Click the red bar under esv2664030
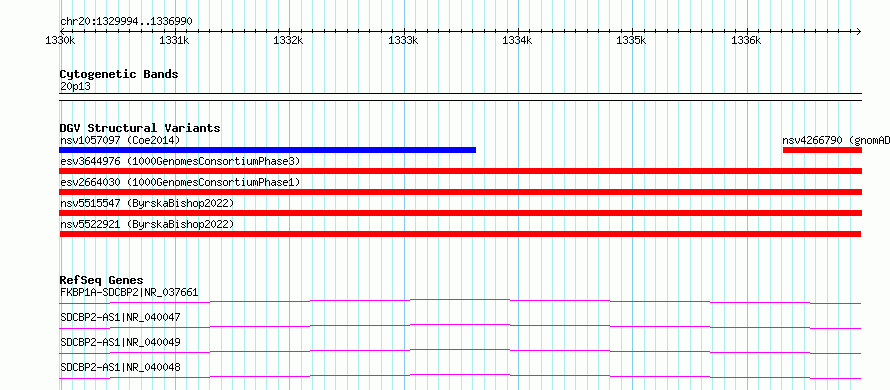Image resolution: width=890 pixels, height=390 pixels. click(460, 192)
